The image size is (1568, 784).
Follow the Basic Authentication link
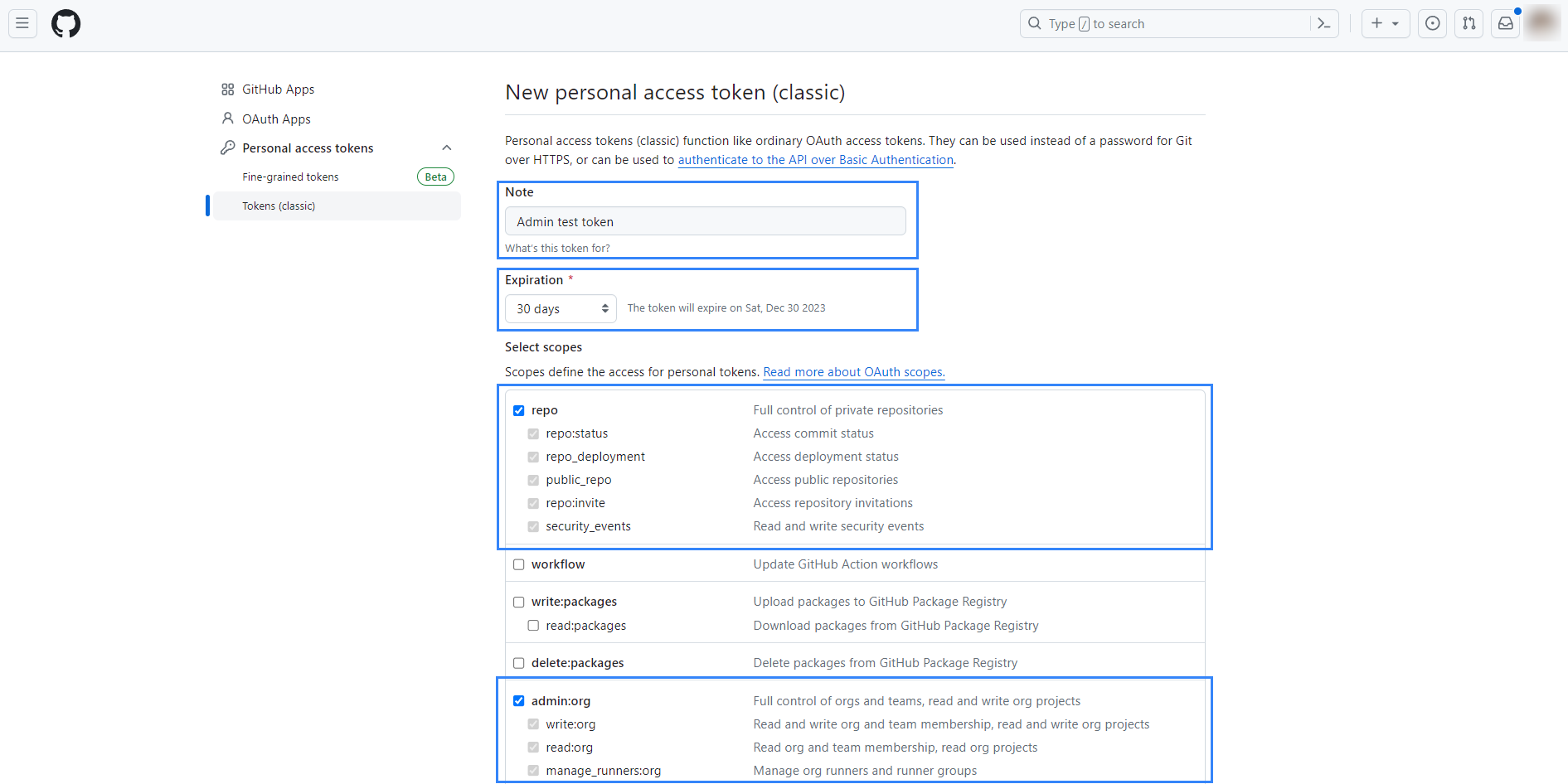[x=815, y=160]
